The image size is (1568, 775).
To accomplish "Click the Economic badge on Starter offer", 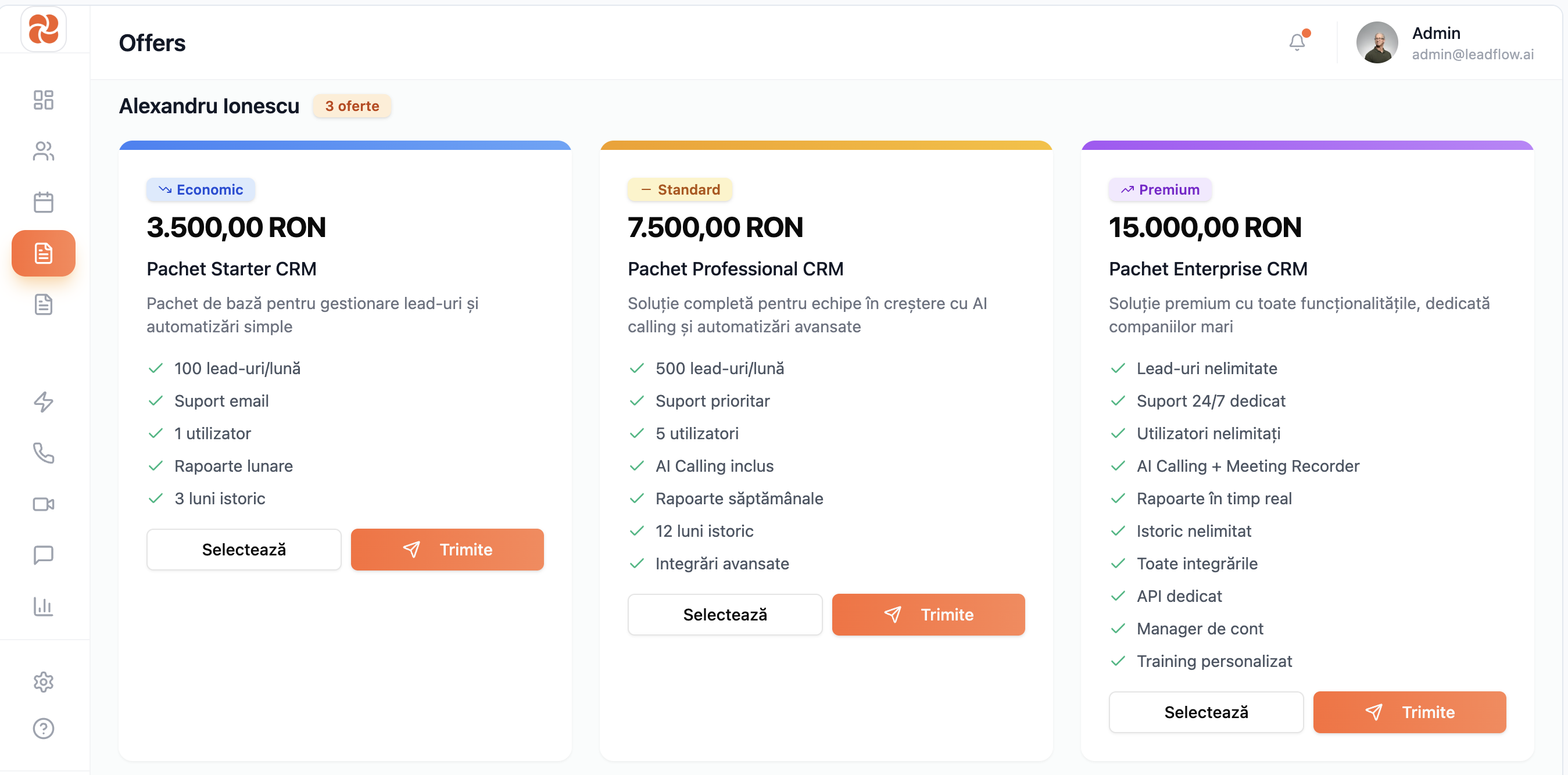I will pyautogui.click(x=201, y=189).
